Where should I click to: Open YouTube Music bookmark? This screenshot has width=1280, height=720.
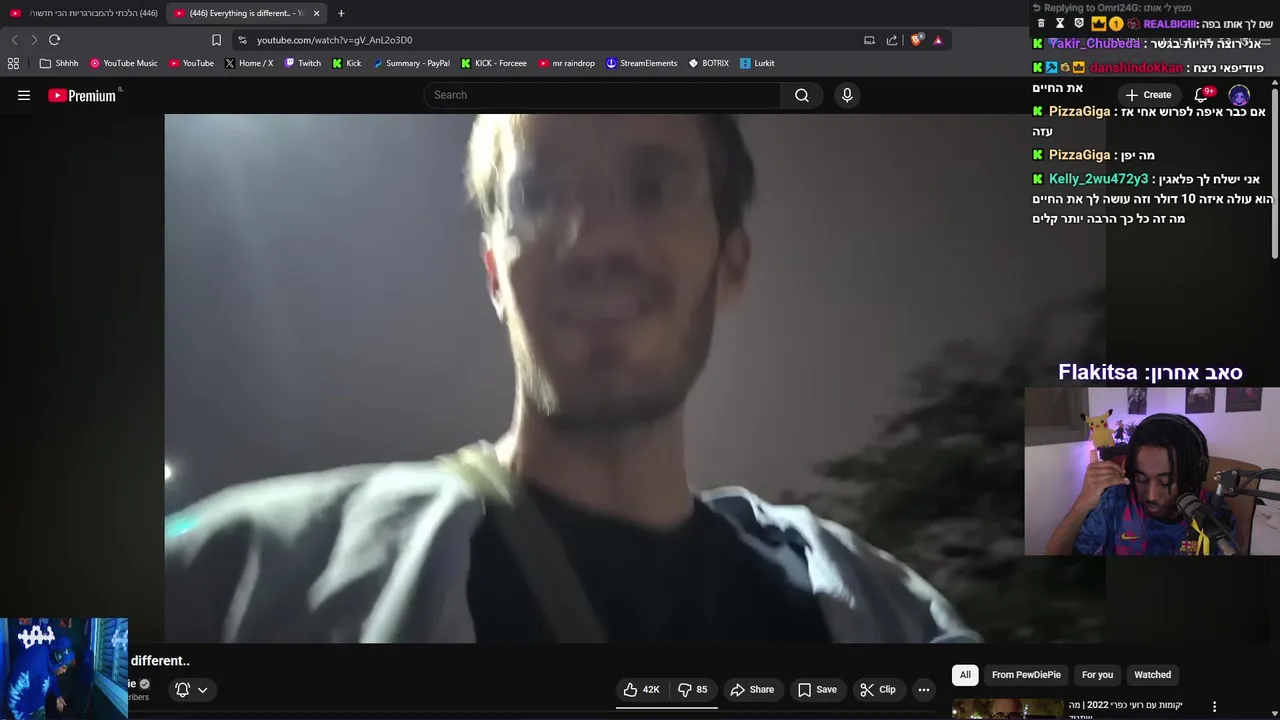point(124,63)
